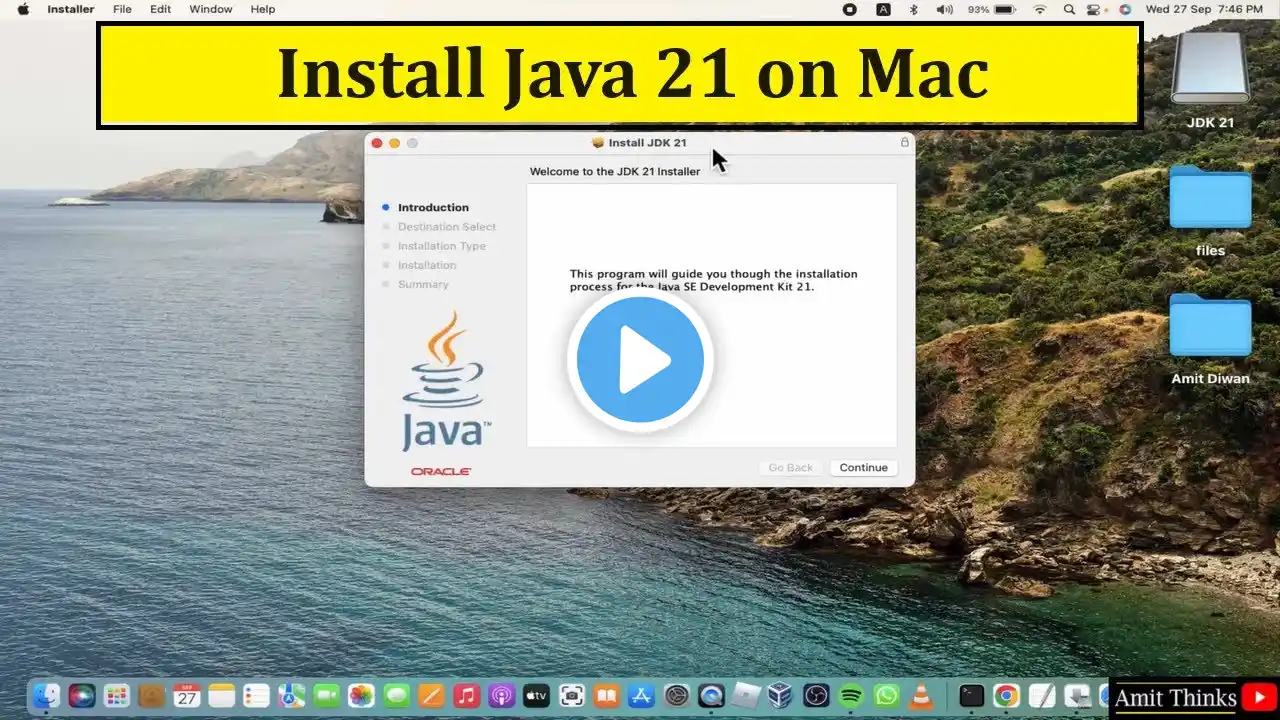Viewport: 1280px width, 720px height.
Task: Open Apple TV from the Dock
Action: [x=536, y=696]
